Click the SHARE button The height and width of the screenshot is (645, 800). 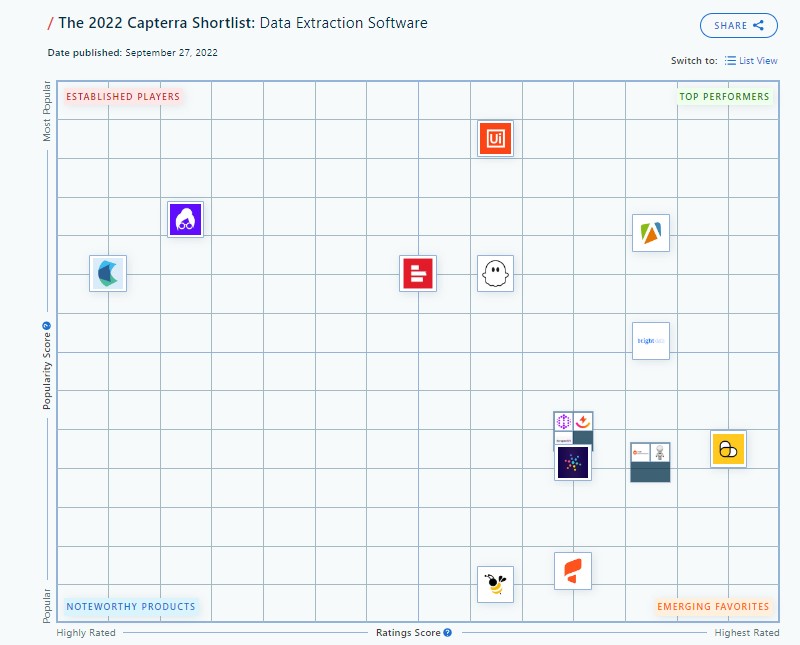click(739, 26)
